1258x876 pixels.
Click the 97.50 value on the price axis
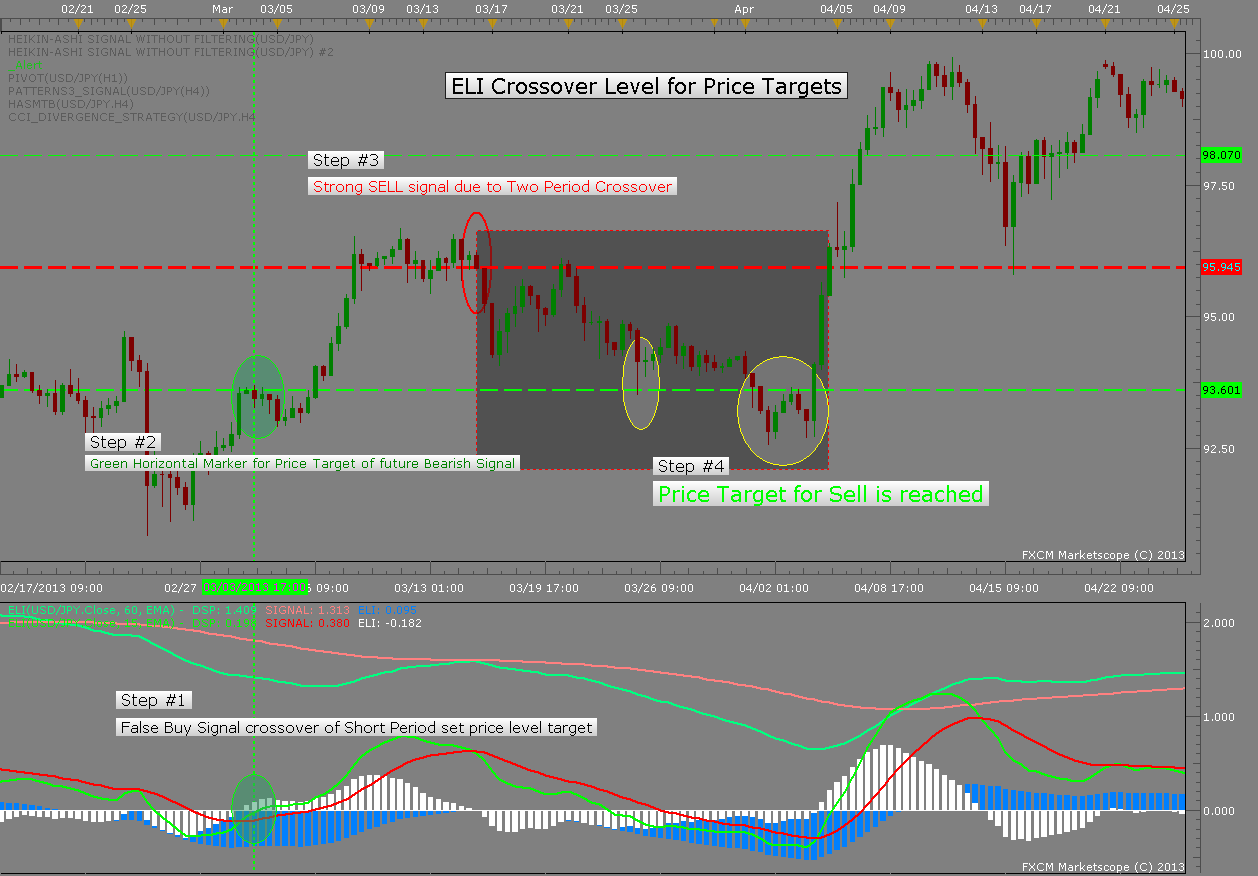coord(1220,186)
